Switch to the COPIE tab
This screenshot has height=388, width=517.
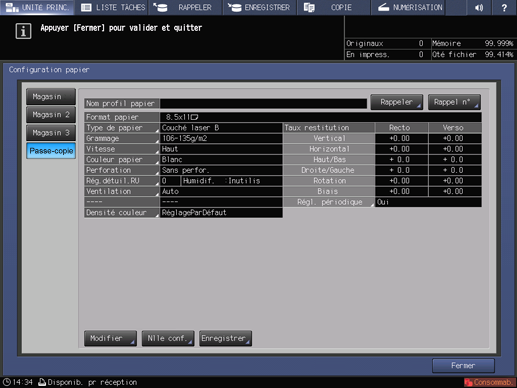pyautogui.click(x=333, y=7)
